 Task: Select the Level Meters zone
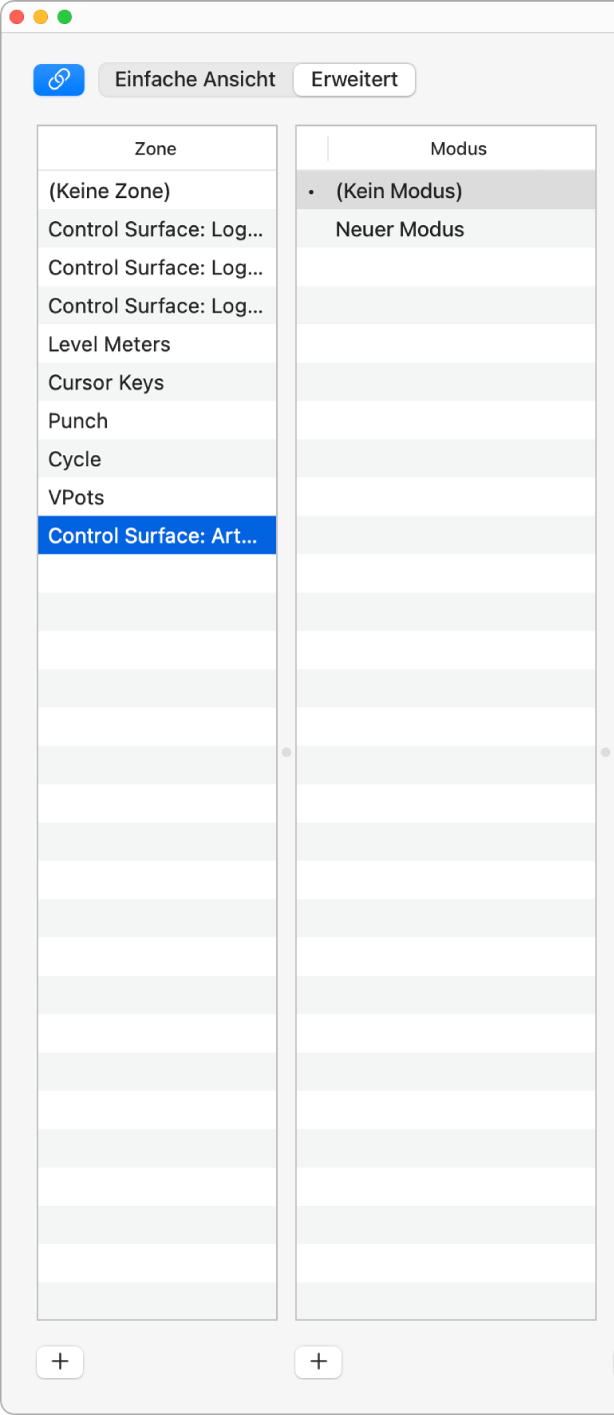click(x=109, y=345)
